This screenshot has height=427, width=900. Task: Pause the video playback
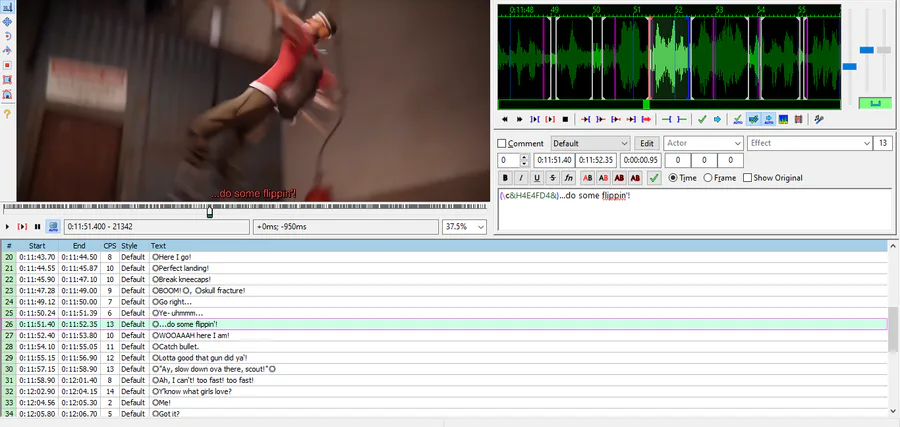(x=37, y=227)
